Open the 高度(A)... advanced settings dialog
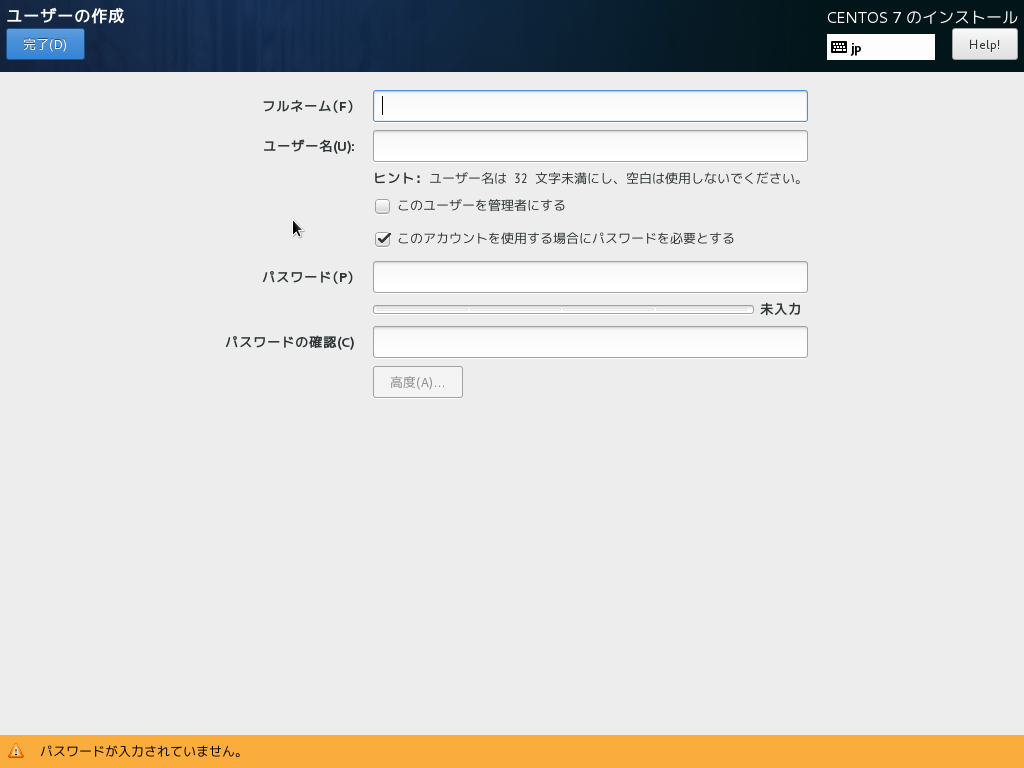Image resolution: width=1024 pixels, height=768 pixels. click(417, 381)
